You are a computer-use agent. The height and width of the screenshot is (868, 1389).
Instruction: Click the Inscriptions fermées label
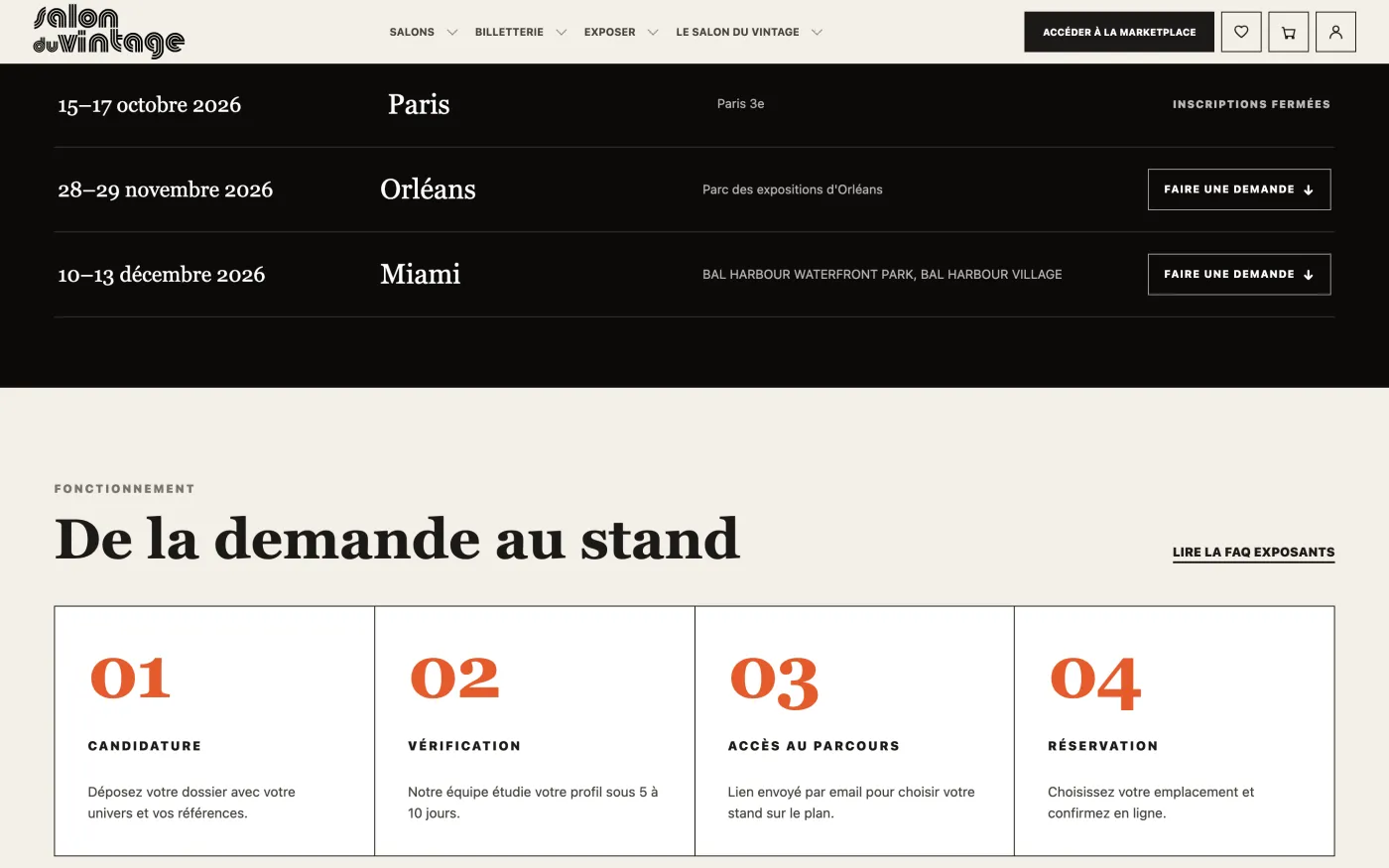pyautogui.click(x=1251, y=104)
